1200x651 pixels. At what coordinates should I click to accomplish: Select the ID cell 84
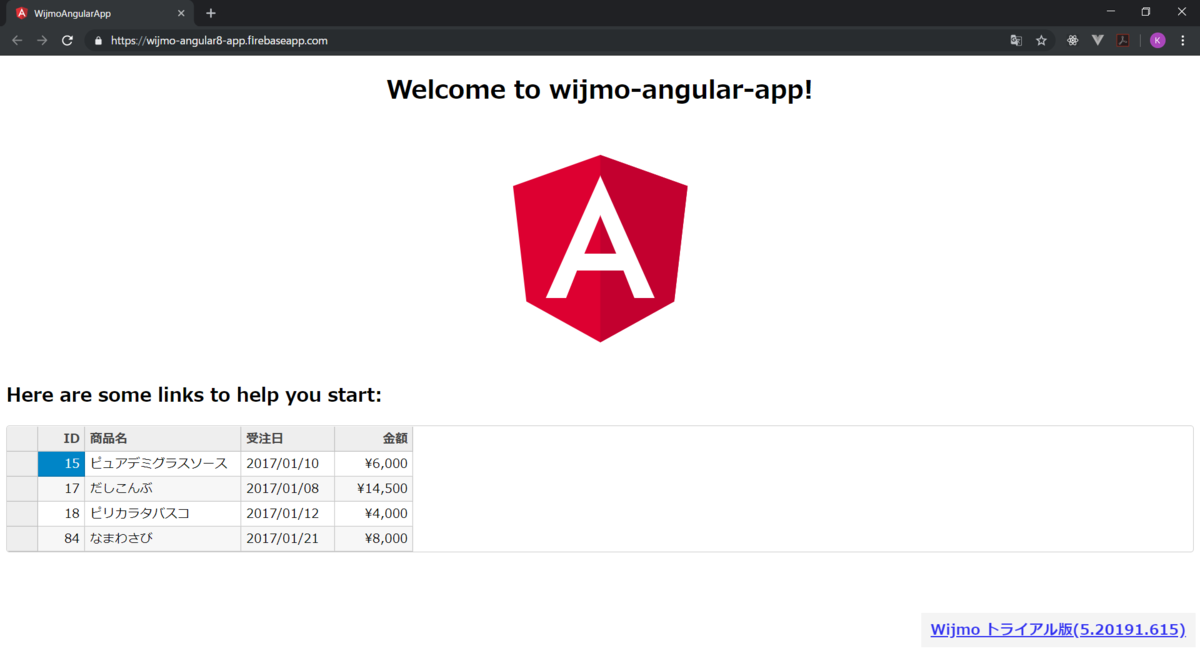(x=61, y=538)
